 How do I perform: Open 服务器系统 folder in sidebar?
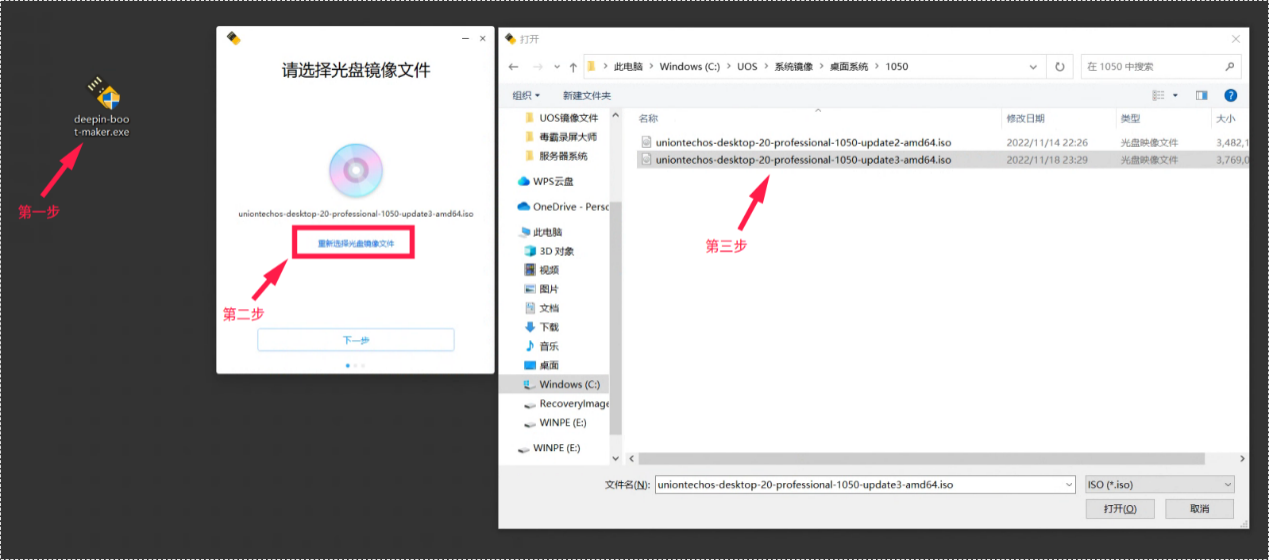[563, 156]
